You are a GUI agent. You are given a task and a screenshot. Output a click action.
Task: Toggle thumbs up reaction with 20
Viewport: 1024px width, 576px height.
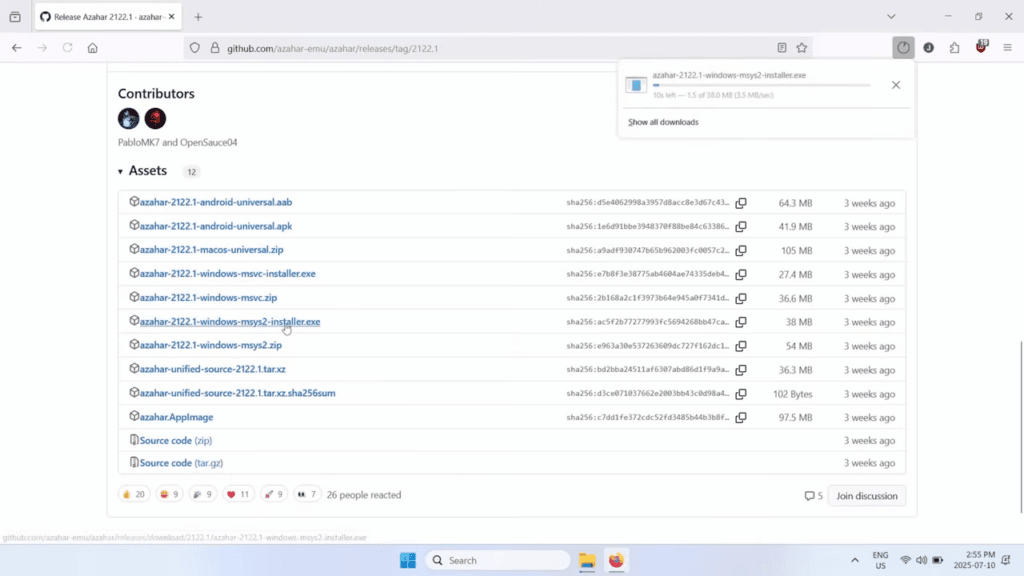coord(134,494)
